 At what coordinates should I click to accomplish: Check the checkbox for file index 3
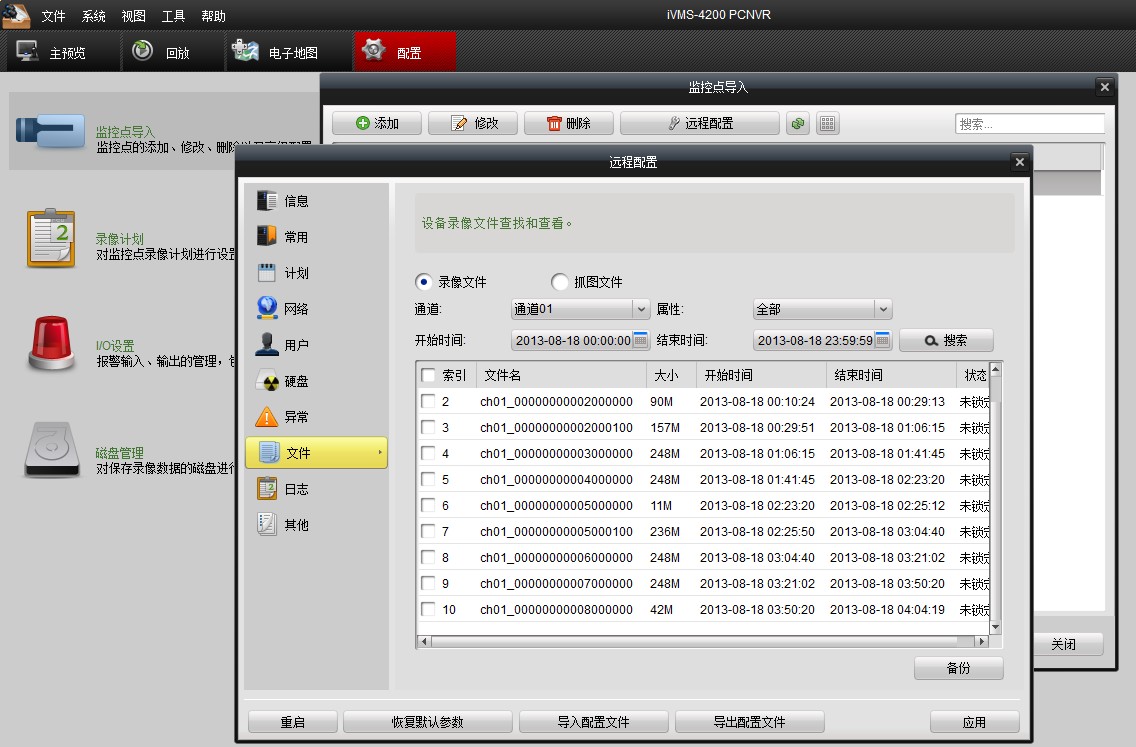428,427
